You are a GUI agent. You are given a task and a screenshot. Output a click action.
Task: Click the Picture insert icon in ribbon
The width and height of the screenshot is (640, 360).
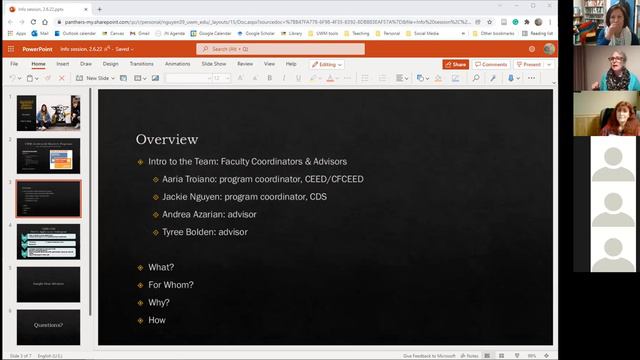[156, 78]
